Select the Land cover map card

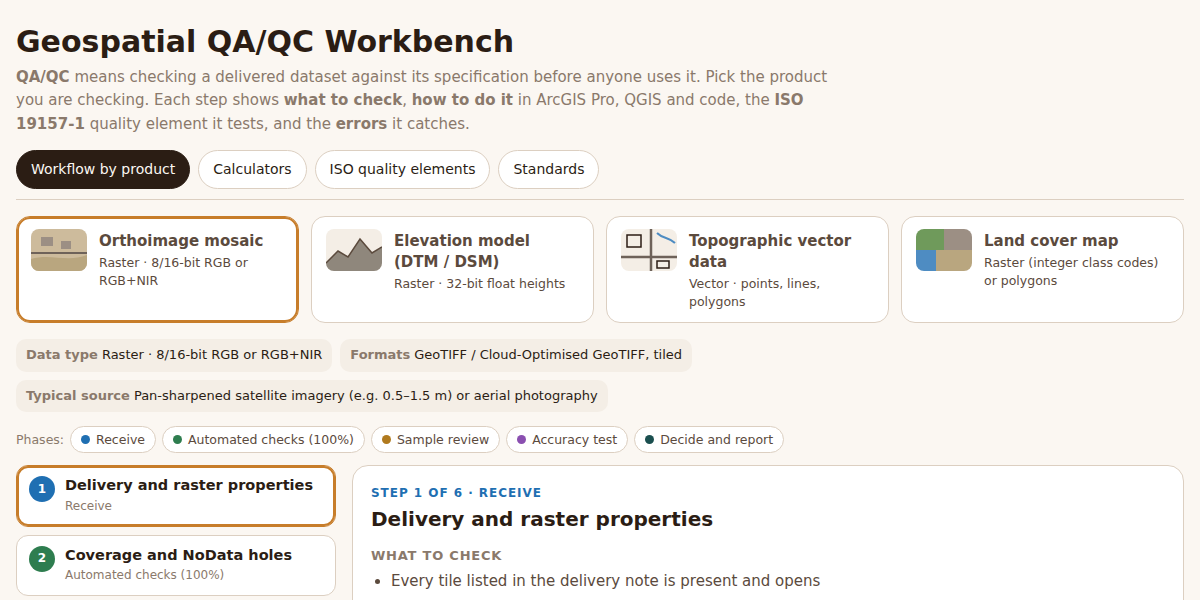[x=1042, y=269]
